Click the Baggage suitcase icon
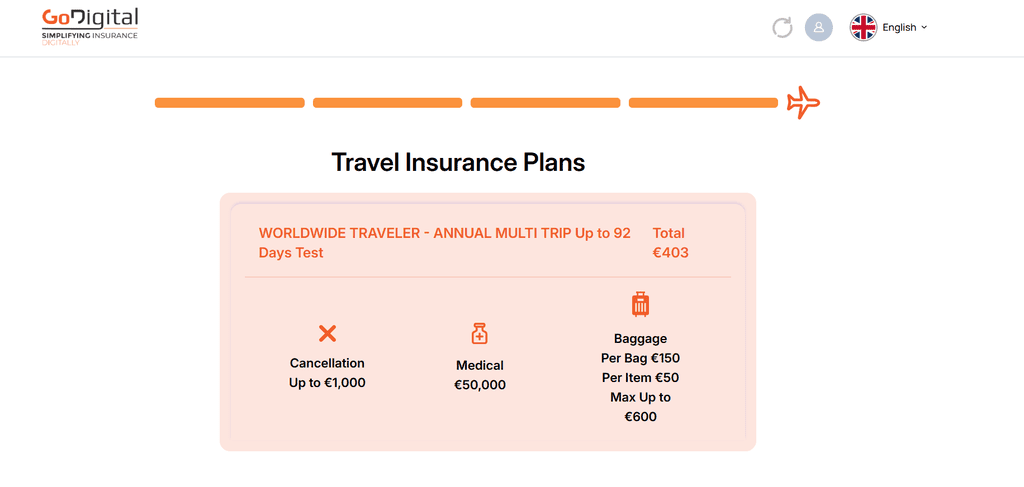The height and width of the screenshot is (487, 1024). [640, 305]
